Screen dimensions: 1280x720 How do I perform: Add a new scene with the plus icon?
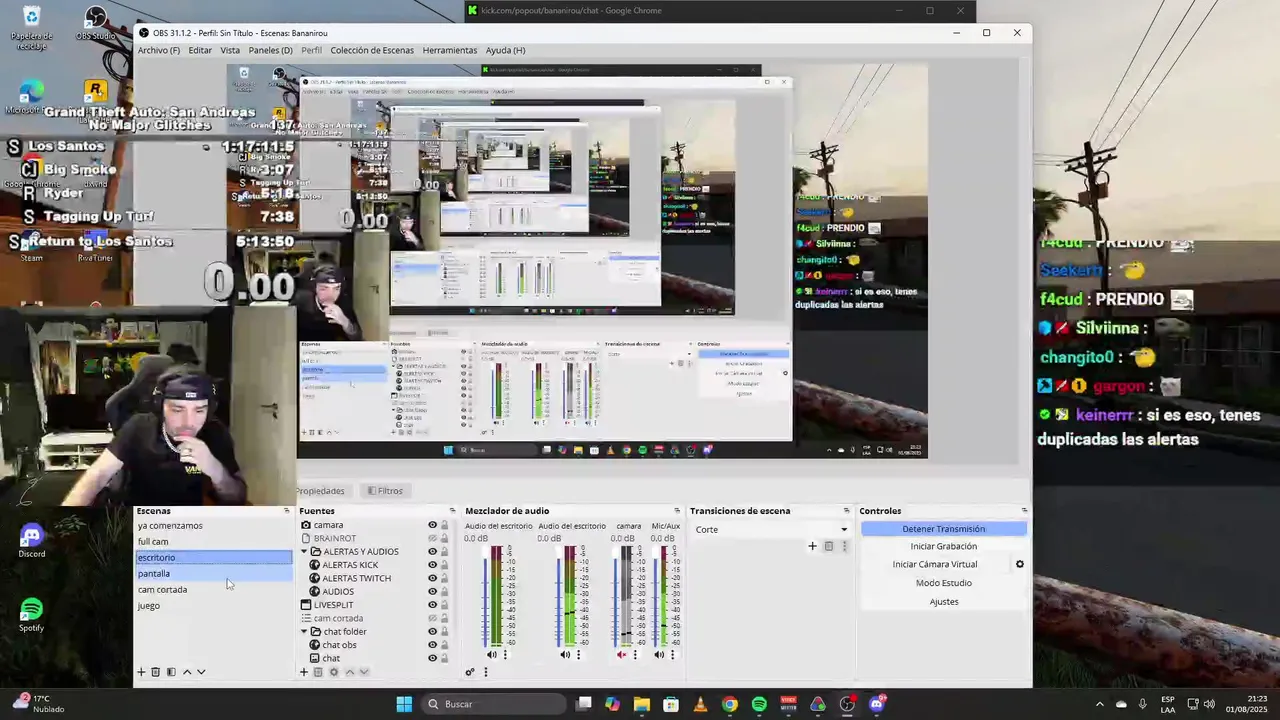[x=141, y=672]
